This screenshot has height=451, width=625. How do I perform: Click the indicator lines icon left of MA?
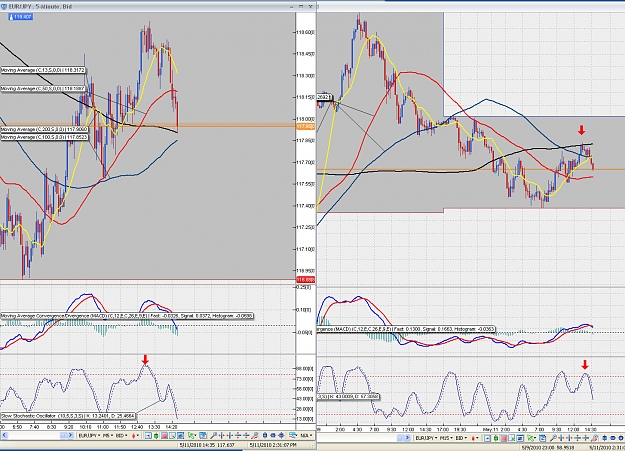click(x=293, y=435)
